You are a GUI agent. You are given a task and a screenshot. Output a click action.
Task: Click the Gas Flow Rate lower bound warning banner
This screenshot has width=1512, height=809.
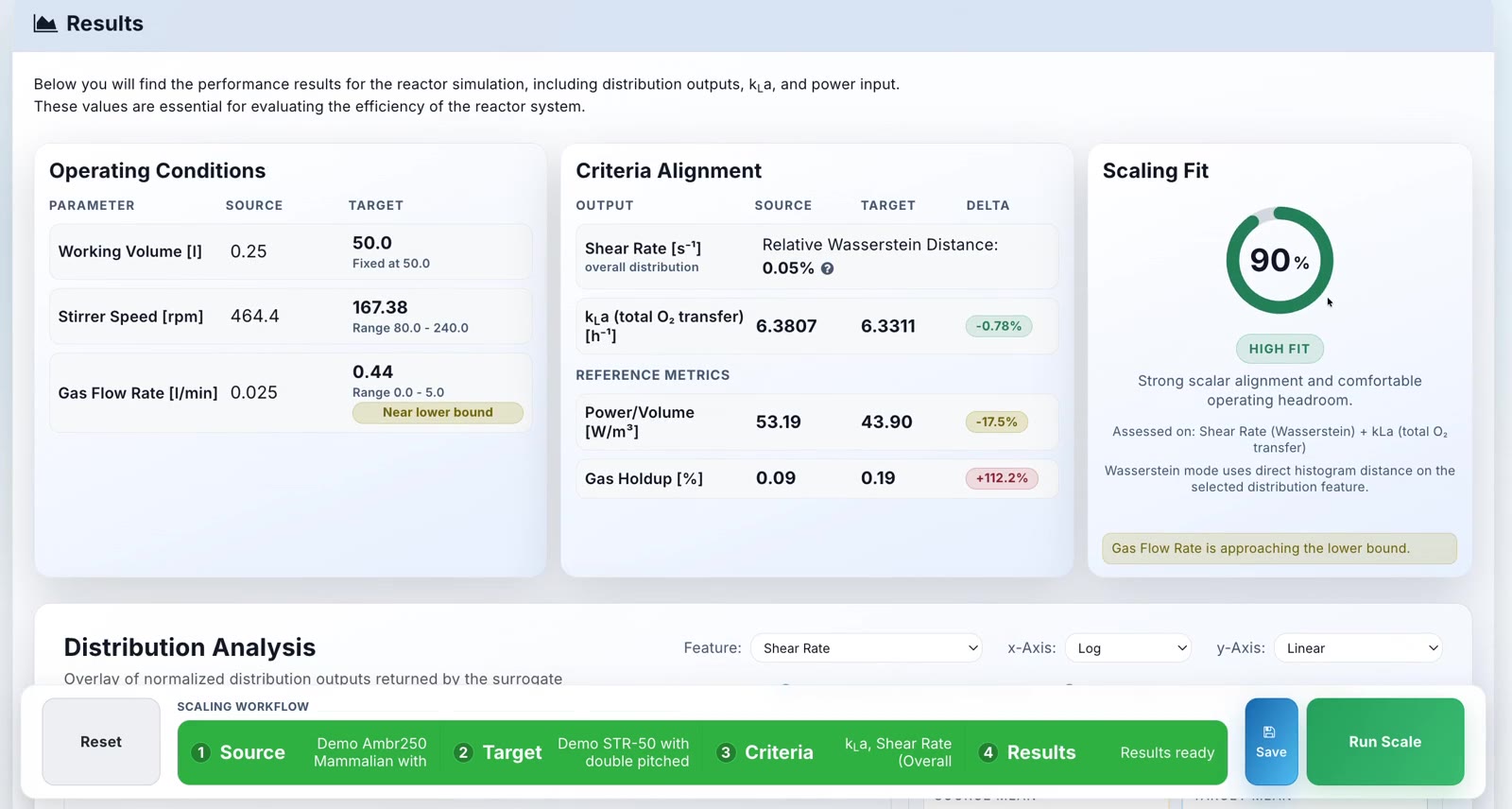tap(1280, 548)
